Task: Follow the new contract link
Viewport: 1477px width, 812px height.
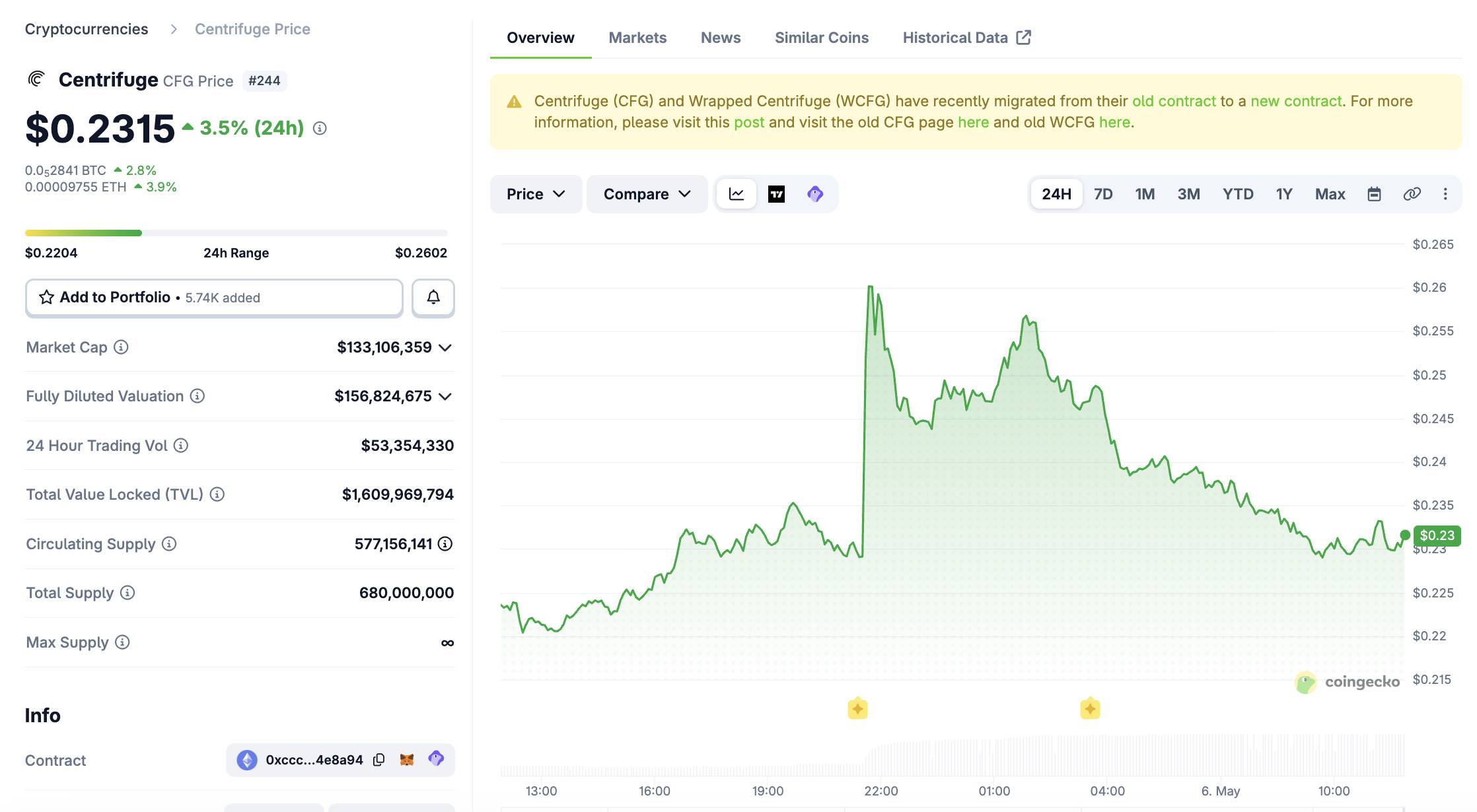Action: tap(1296, 101)
